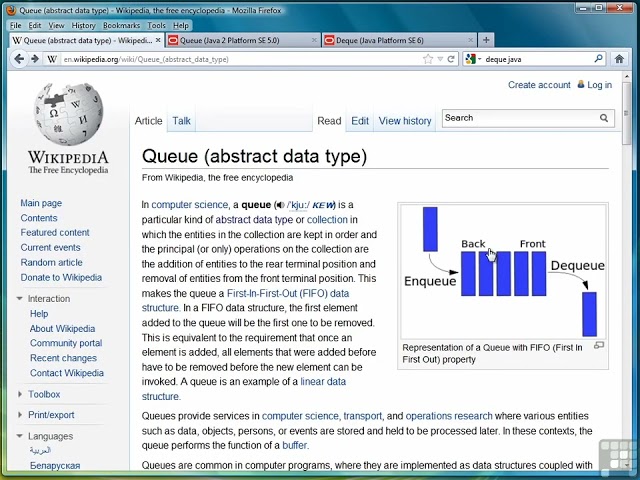Image resolution: width=640 pixels, height=480 pixels.
Task: Click the search magnifier in browser search box
Action: 598,59
